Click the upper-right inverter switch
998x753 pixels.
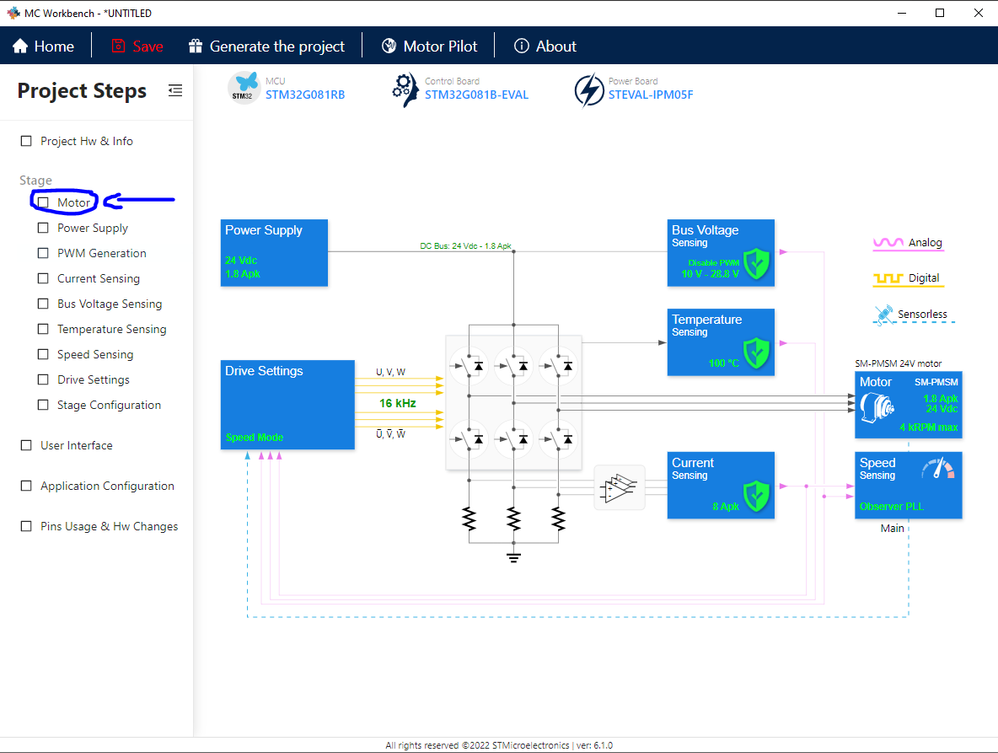tap(558, 366)
